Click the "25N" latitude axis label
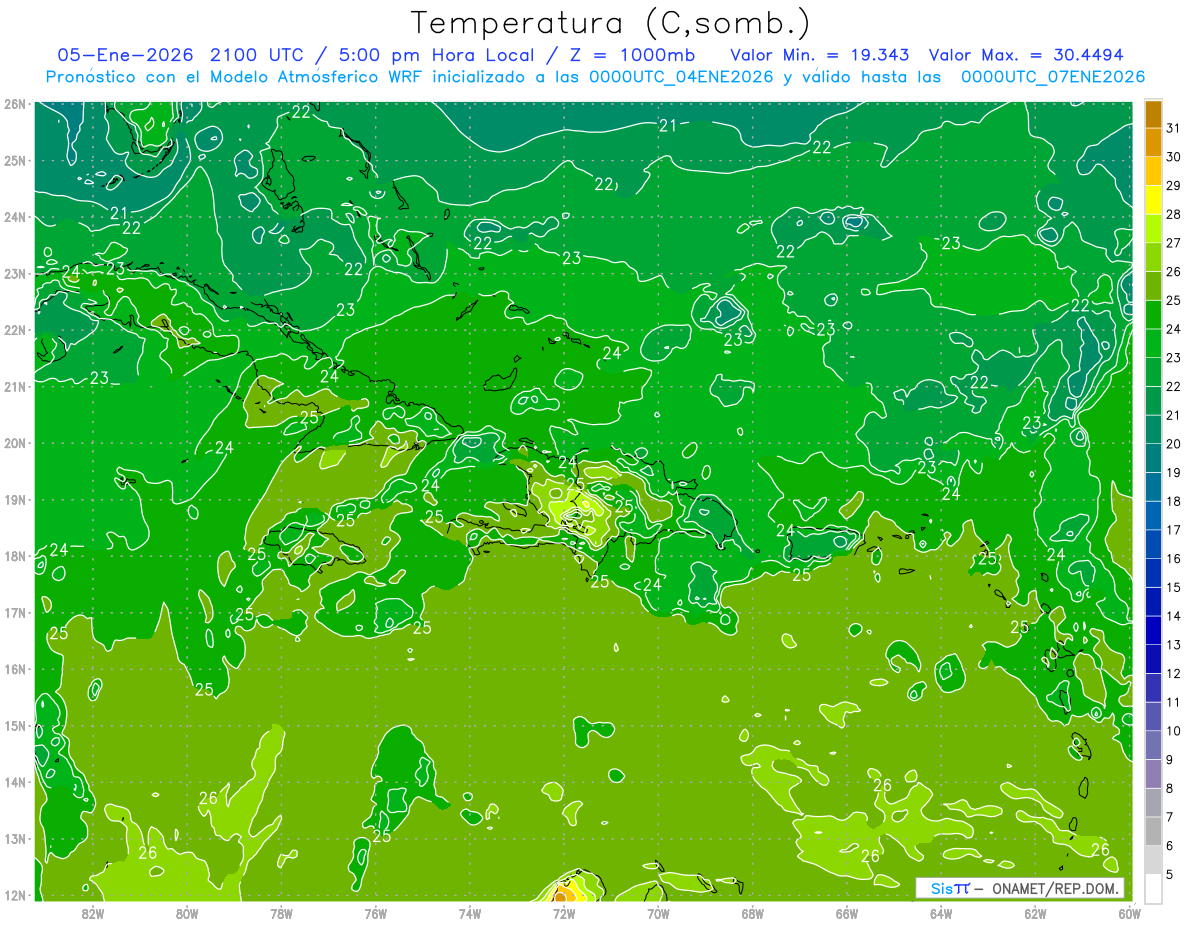Image resolution: width=1200 pixels, height=927 pixels. (15, 161)
